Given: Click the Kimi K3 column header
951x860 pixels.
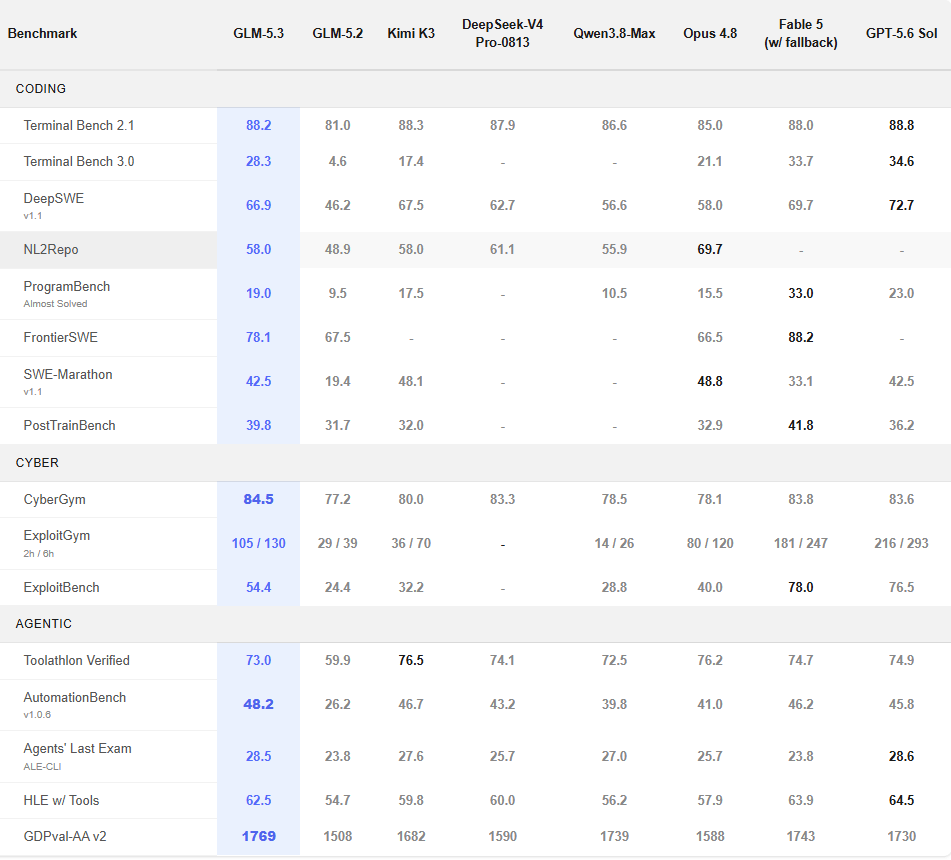Looking at the screenshot, I should 411,33.
